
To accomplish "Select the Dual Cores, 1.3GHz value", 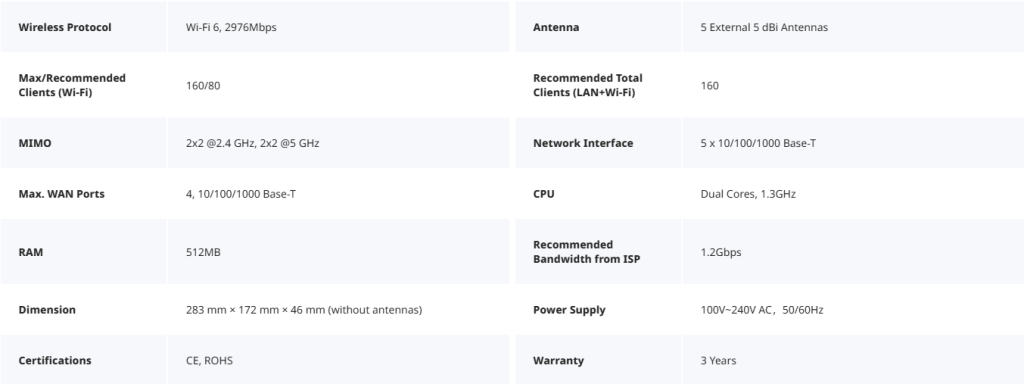I will [748, 194].
